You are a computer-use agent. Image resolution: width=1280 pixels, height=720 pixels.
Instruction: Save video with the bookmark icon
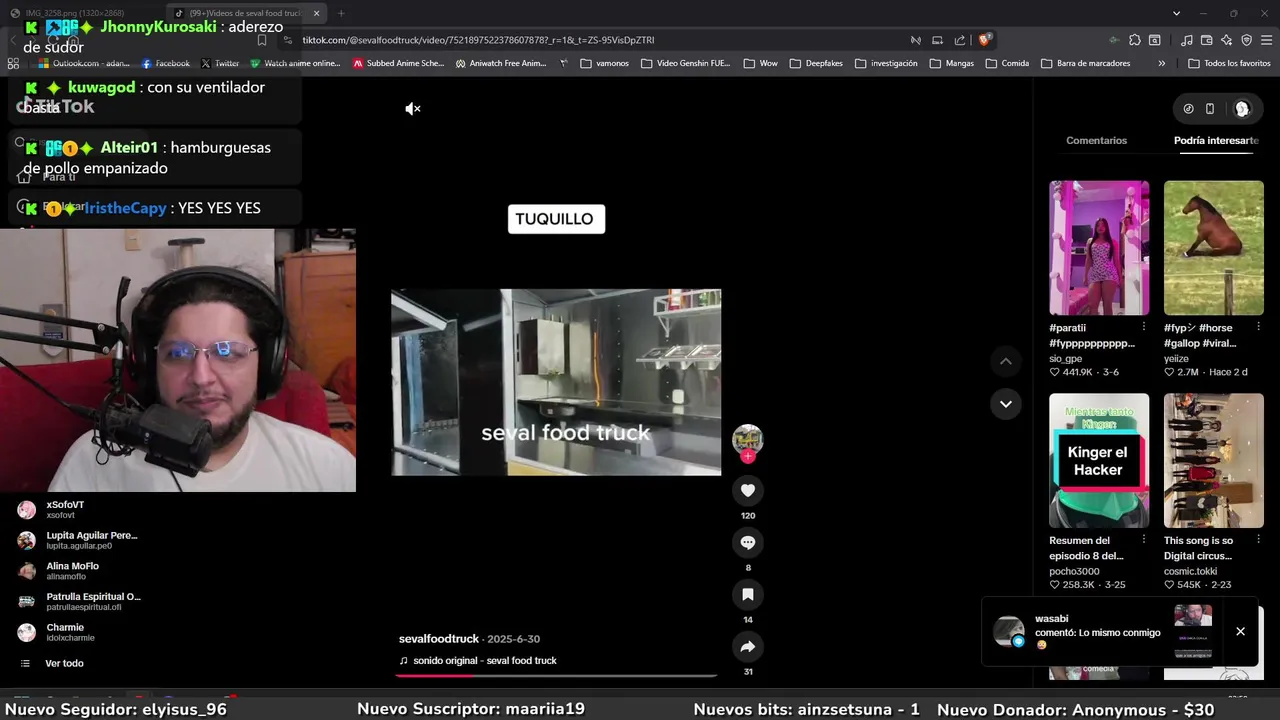coord(747,594)
